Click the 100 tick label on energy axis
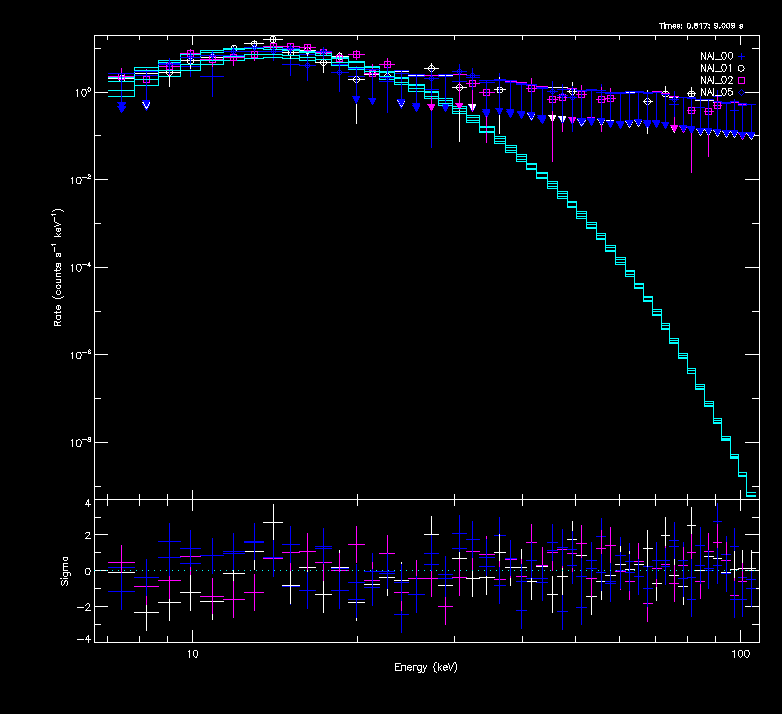Viewport: 782px width, 714px height. click(740, 652)
